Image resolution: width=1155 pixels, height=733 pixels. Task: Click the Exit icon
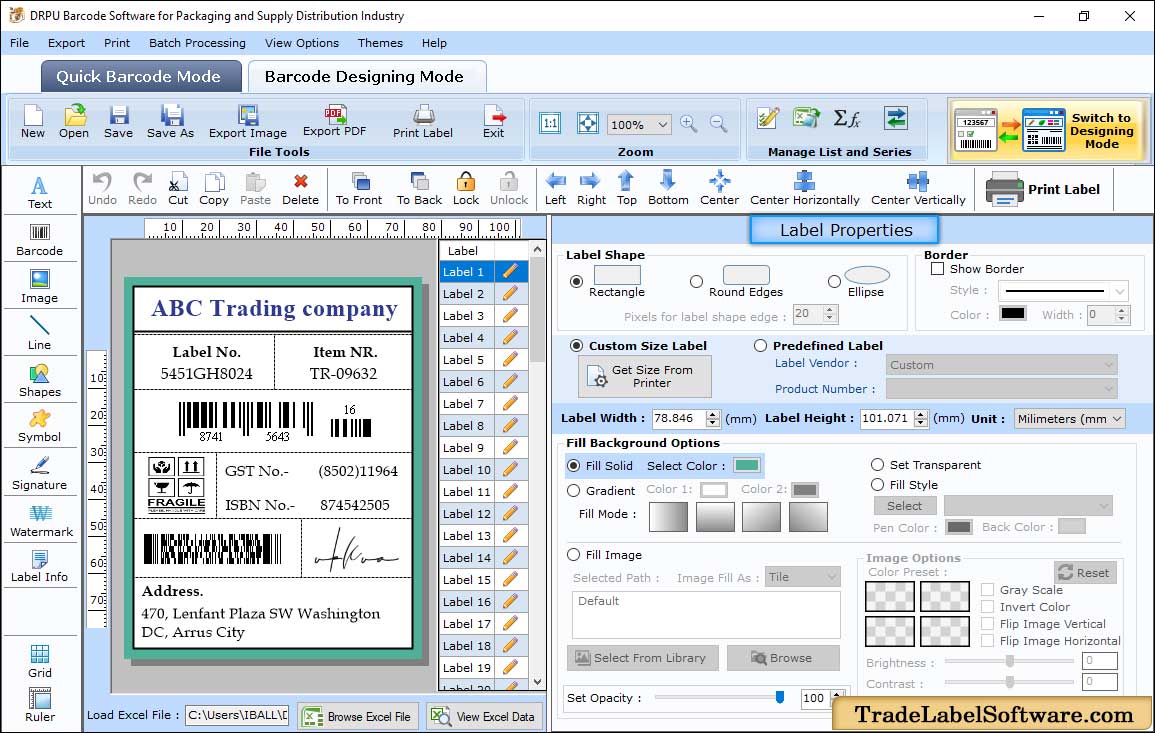pos(494,122)
